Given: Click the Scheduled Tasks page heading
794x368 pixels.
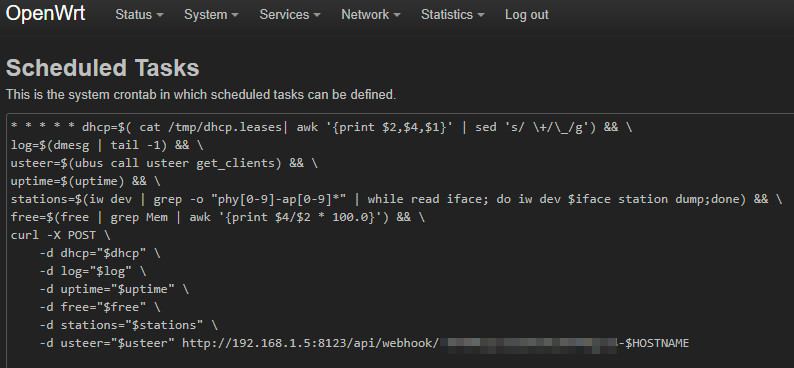Looking at the screenshot, I should coord(103,68).
